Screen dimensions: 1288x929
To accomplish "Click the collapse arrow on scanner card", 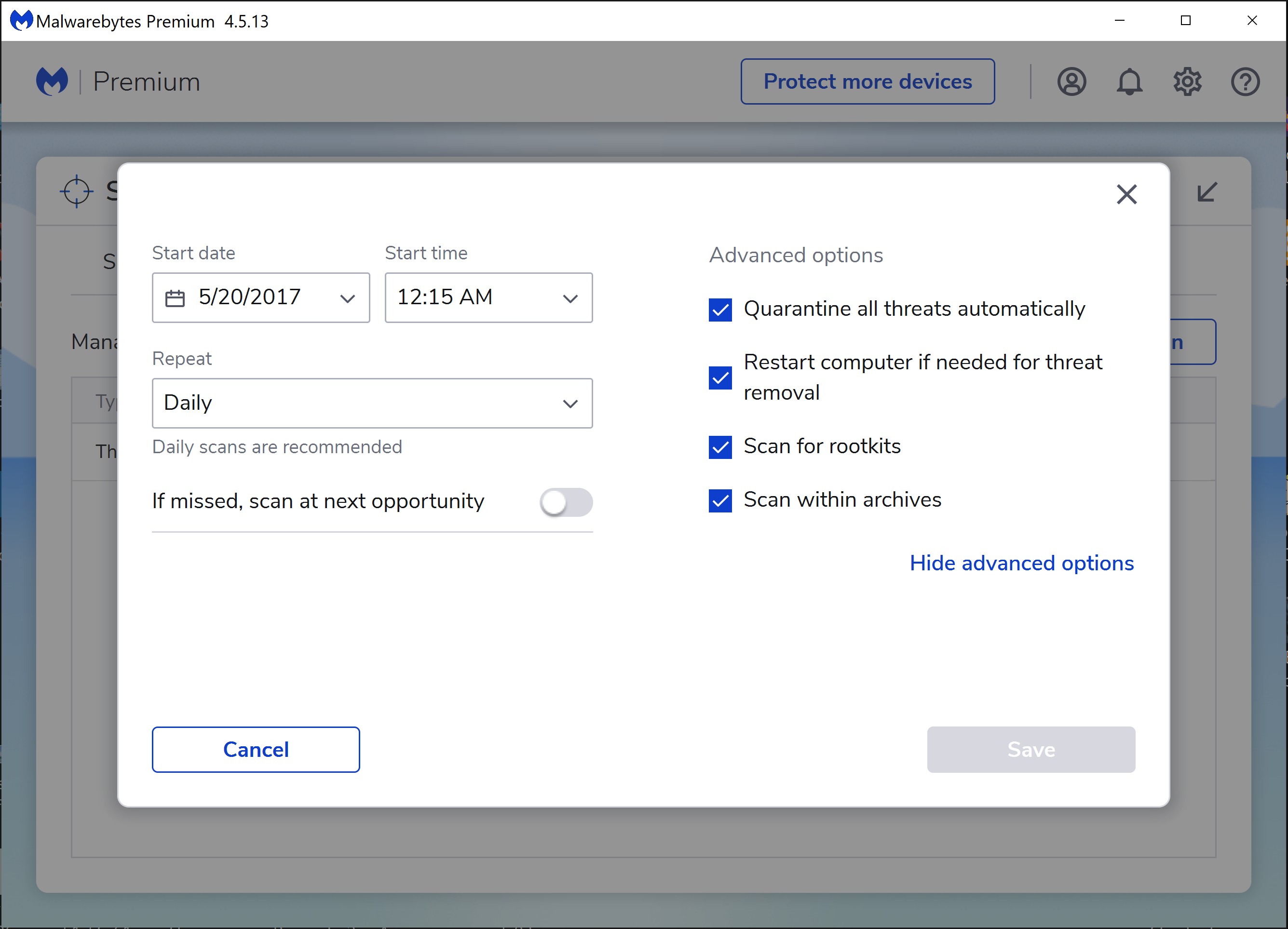I will pos(1207,192).
